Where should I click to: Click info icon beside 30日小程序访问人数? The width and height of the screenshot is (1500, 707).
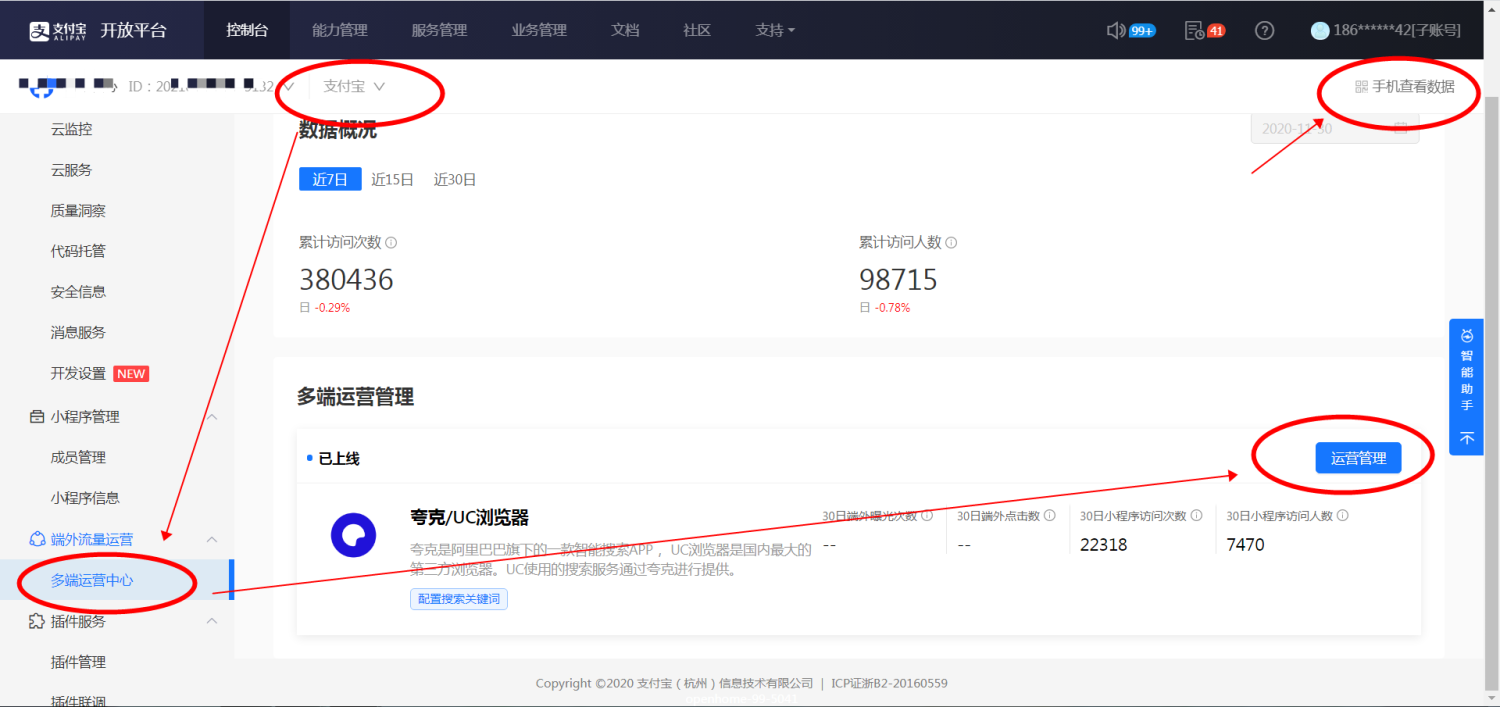(1342, 516)
